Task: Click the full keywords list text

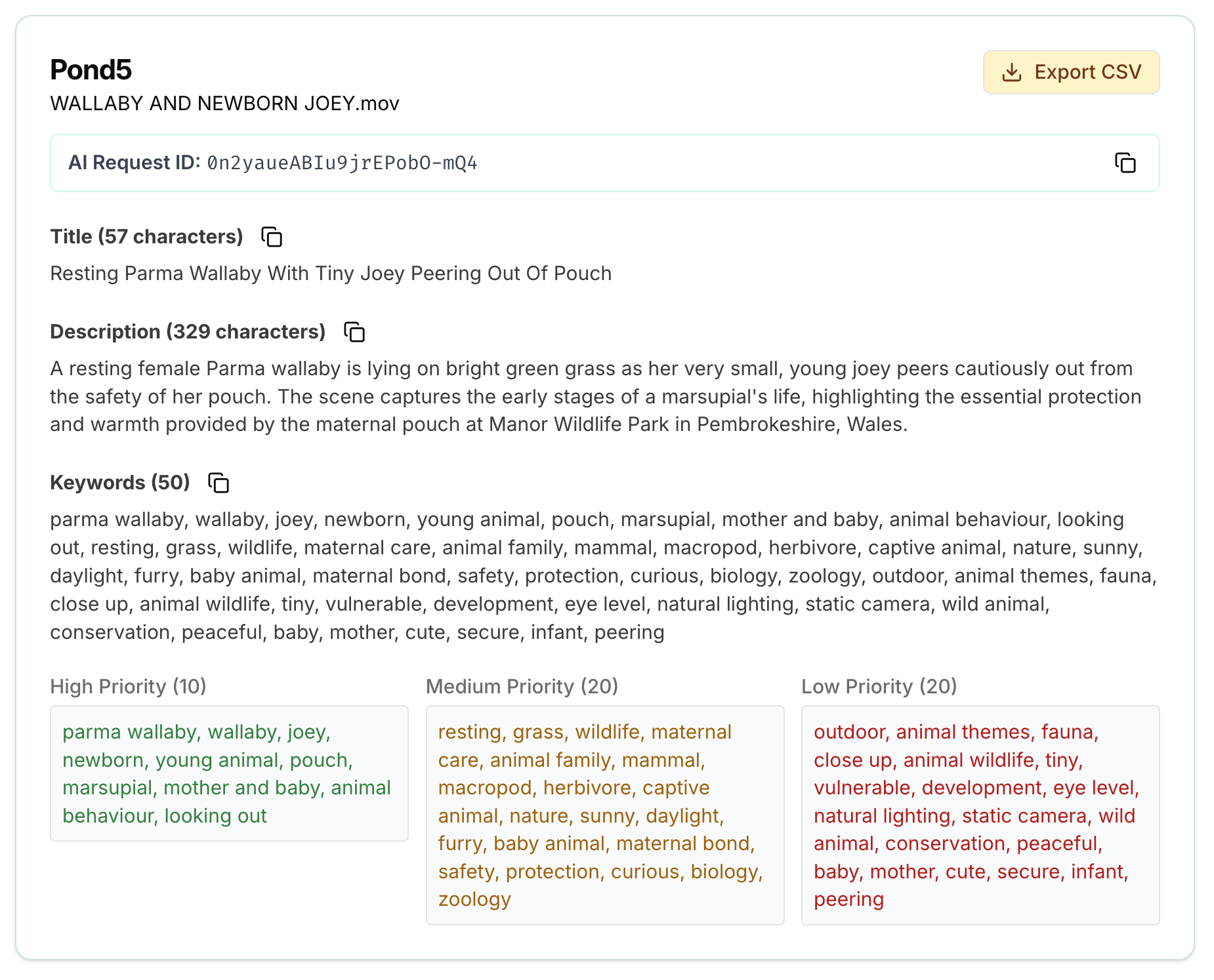Action: tap(604, 575)
